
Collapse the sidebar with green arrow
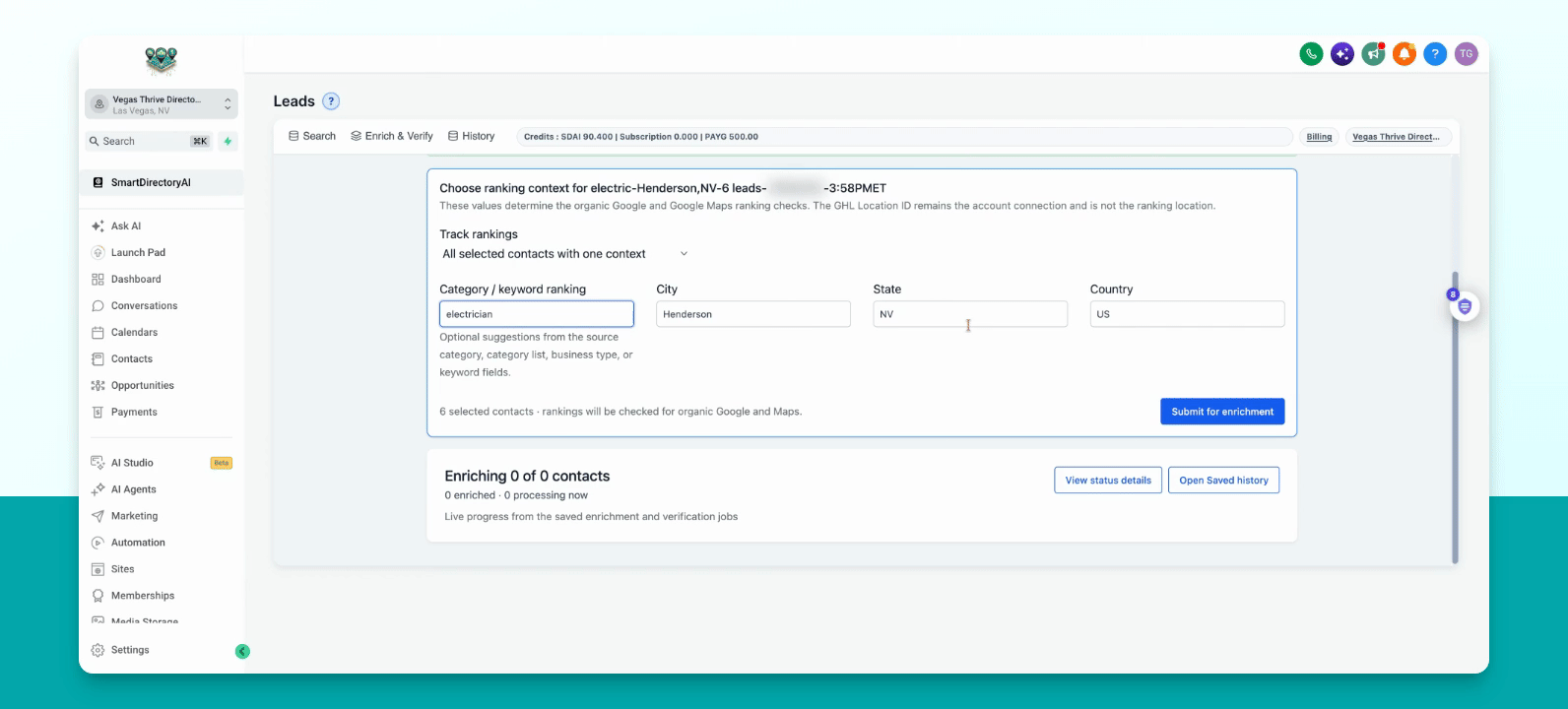tap(242, 651)
